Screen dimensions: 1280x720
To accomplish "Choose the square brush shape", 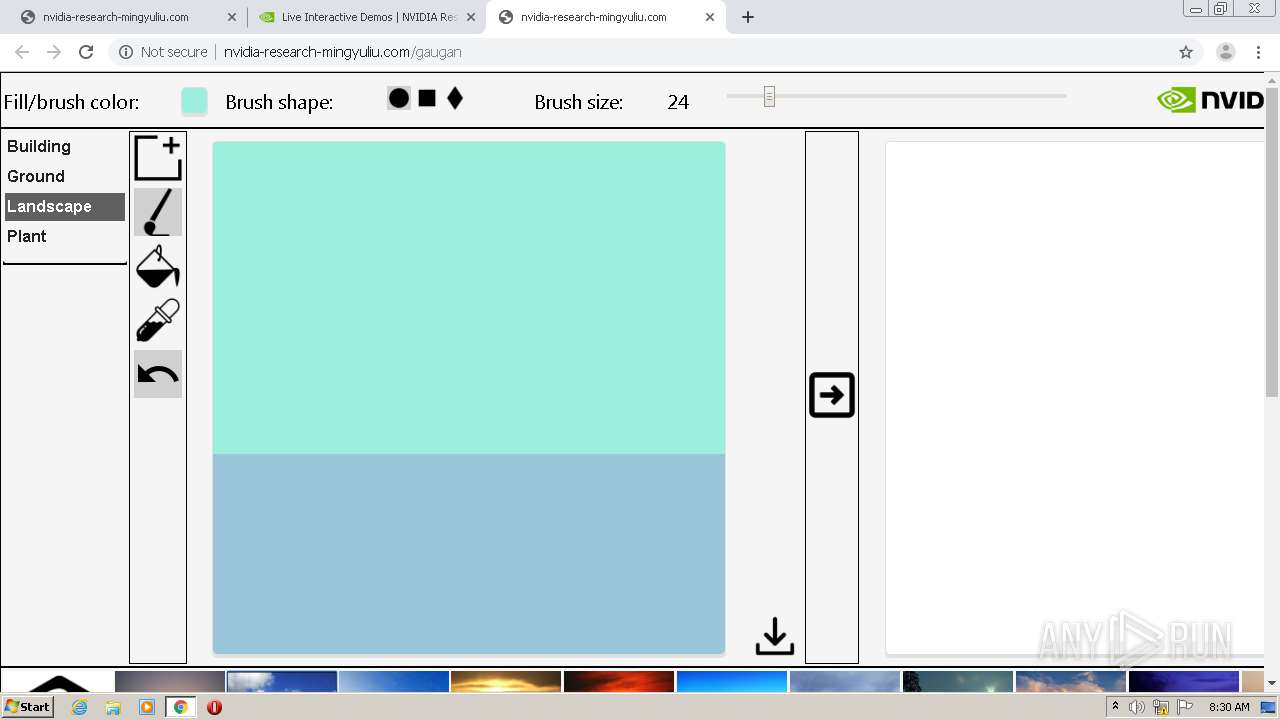I will tap(427, 98).
